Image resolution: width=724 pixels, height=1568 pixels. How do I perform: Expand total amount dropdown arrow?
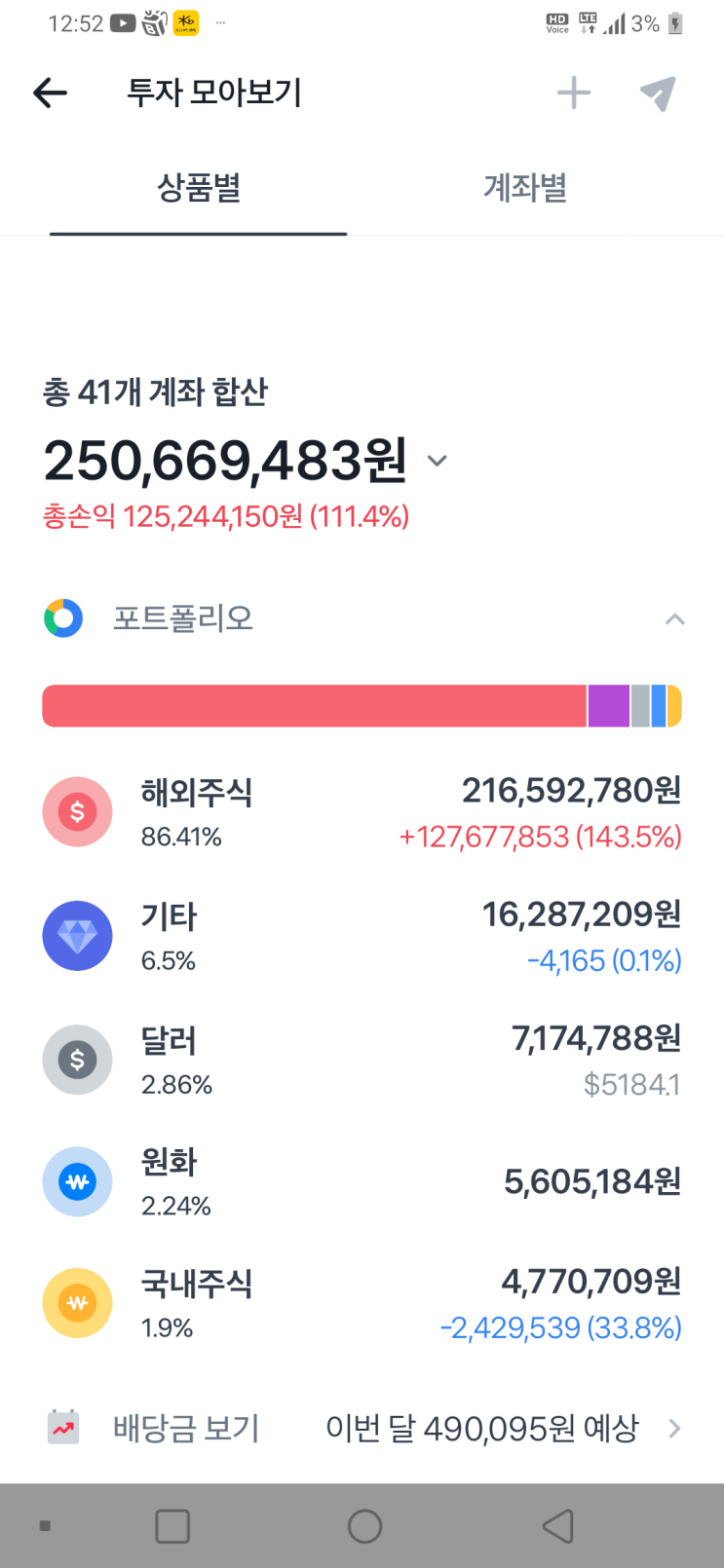[x=438, y=461]
